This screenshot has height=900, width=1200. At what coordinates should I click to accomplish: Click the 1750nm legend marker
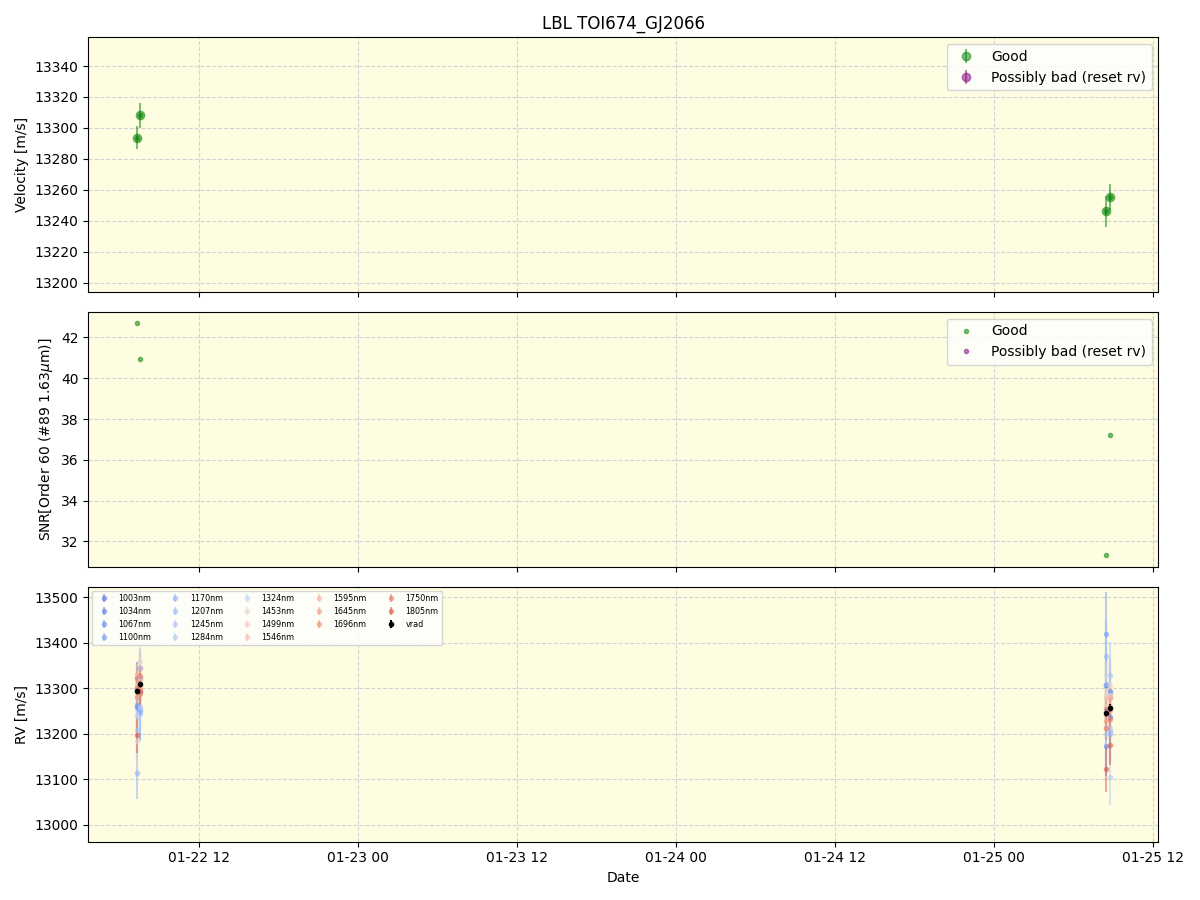click(391, 598)
